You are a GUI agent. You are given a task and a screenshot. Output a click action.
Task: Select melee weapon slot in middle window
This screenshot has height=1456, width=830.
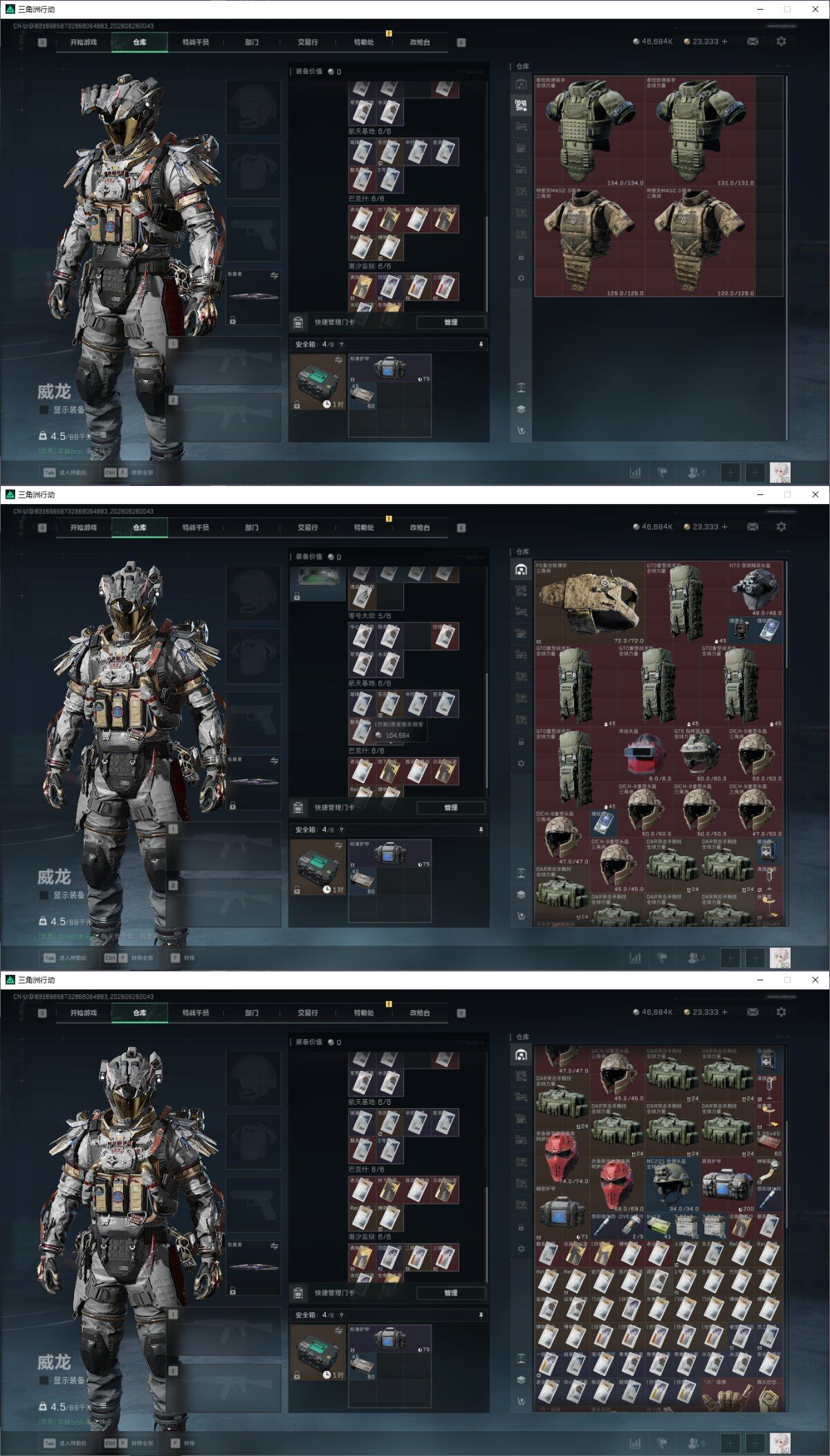coord(254,783)
